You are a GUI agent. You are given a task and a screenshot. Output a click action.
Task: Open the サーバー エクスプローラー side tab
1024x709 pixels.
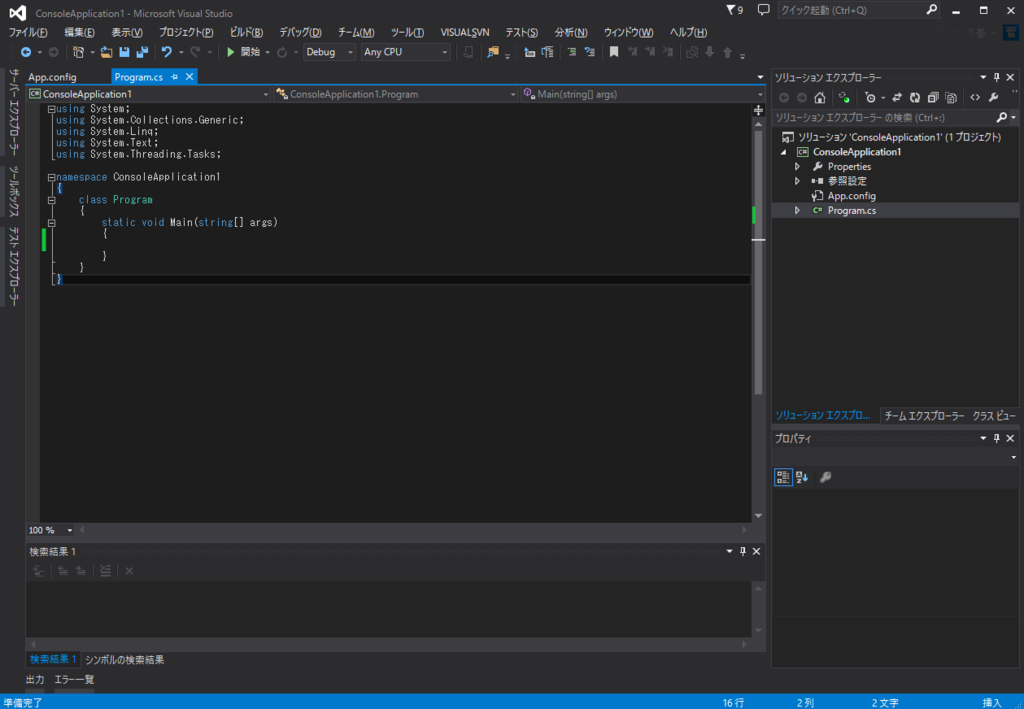coord(14,112)
